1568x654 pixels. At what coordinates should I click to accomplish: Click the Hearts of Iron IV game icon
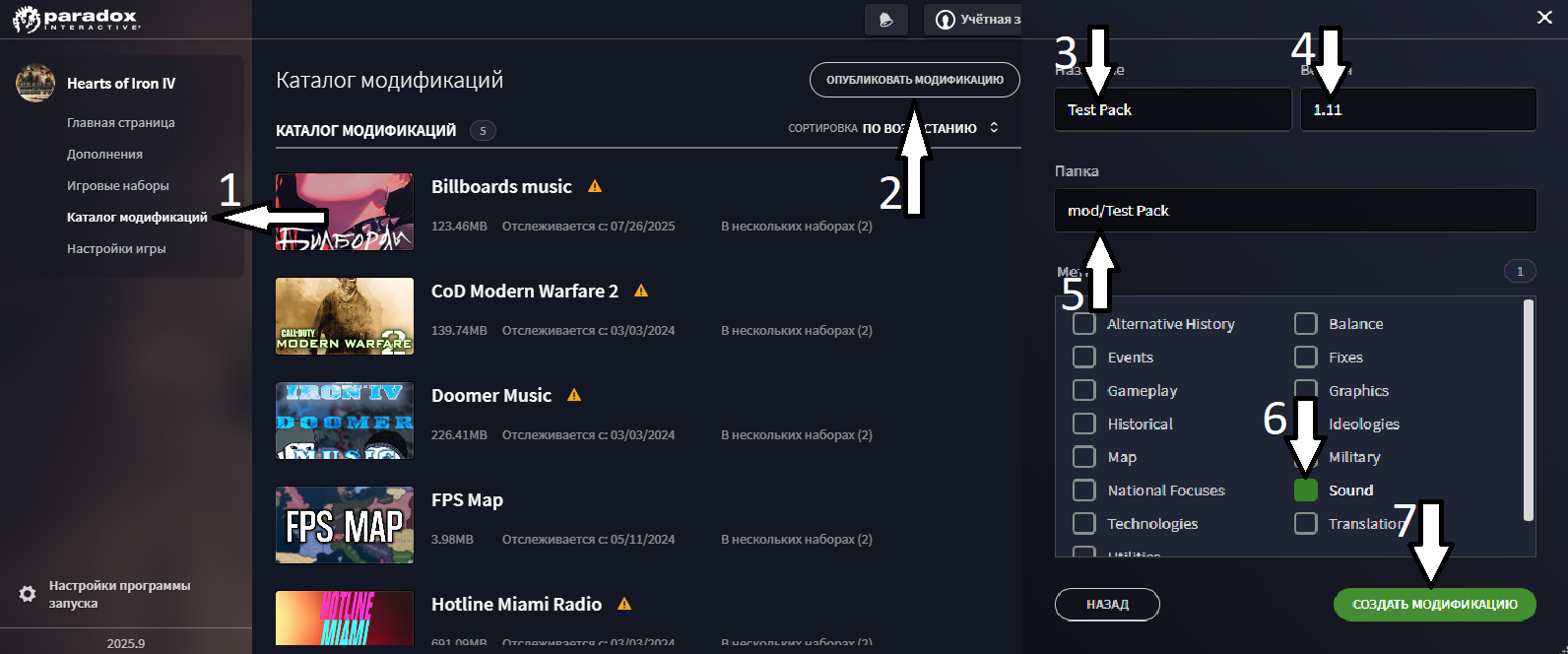[35, 83]
